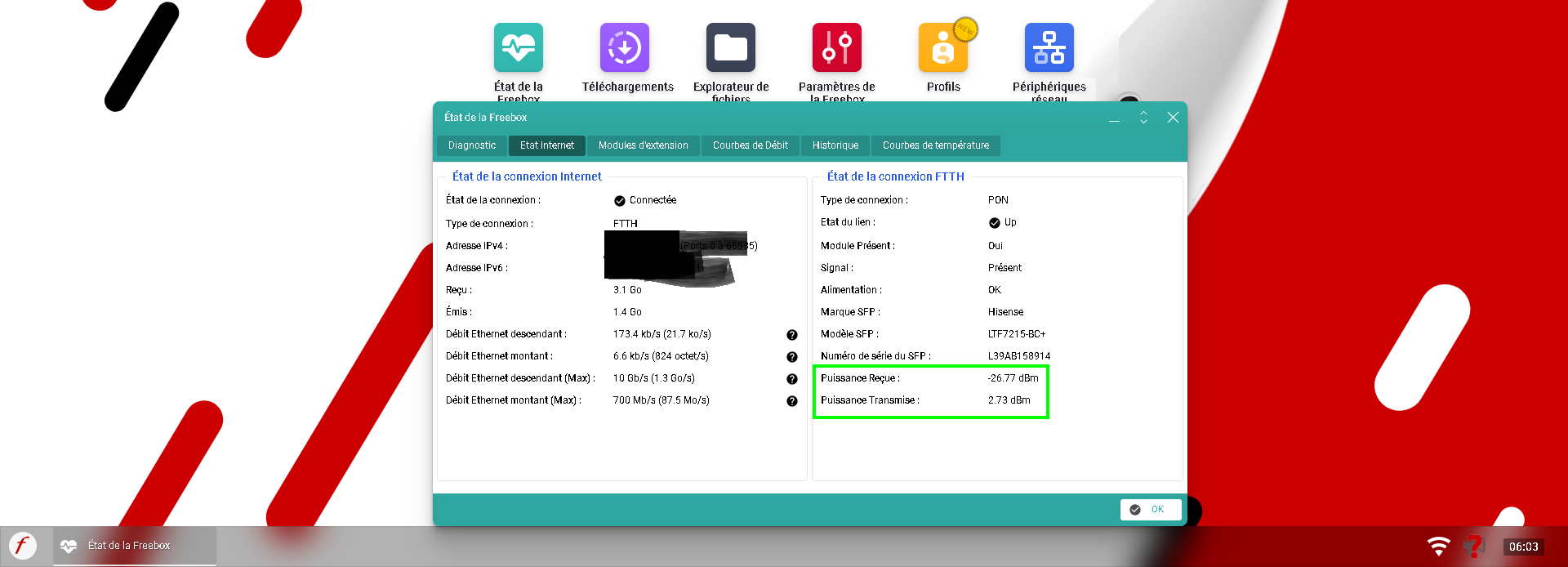Click the PON connection type value

(998, 200)
